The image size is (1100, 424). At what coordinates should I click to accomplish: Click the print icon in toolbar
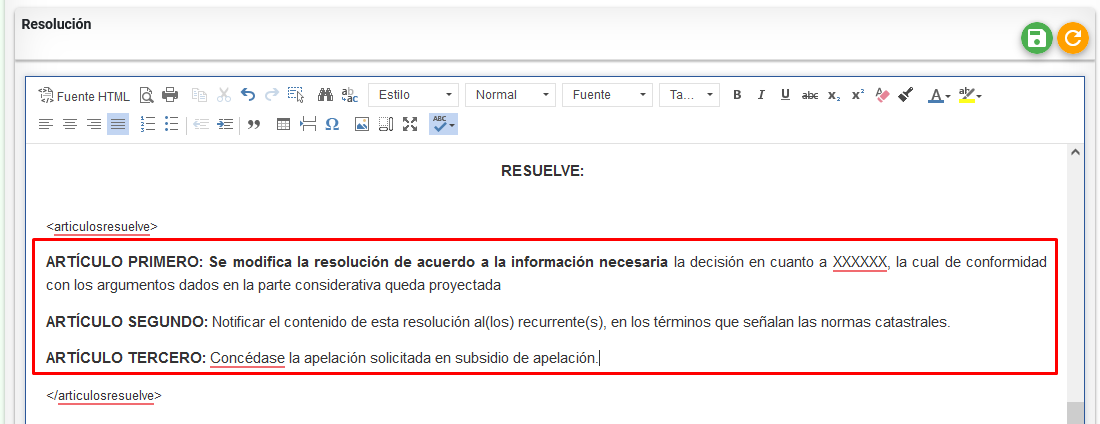tap(170, 95)
